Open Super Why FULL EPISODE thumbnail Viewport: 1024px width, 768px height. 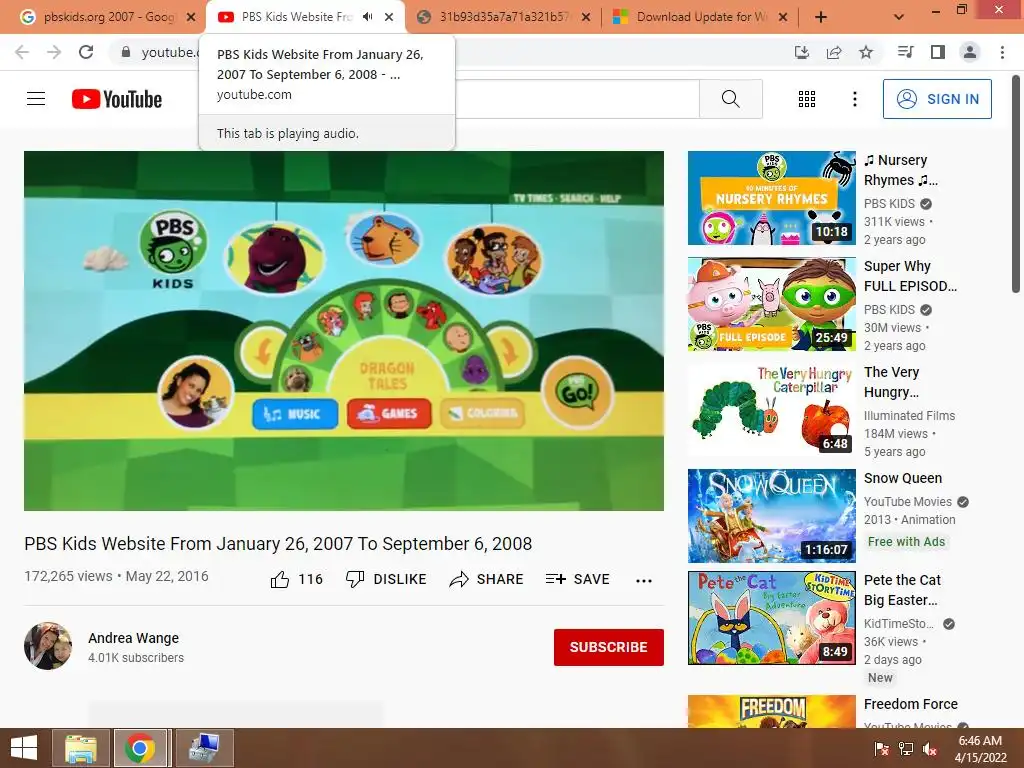pyautogui.click(x=771, y=304)
